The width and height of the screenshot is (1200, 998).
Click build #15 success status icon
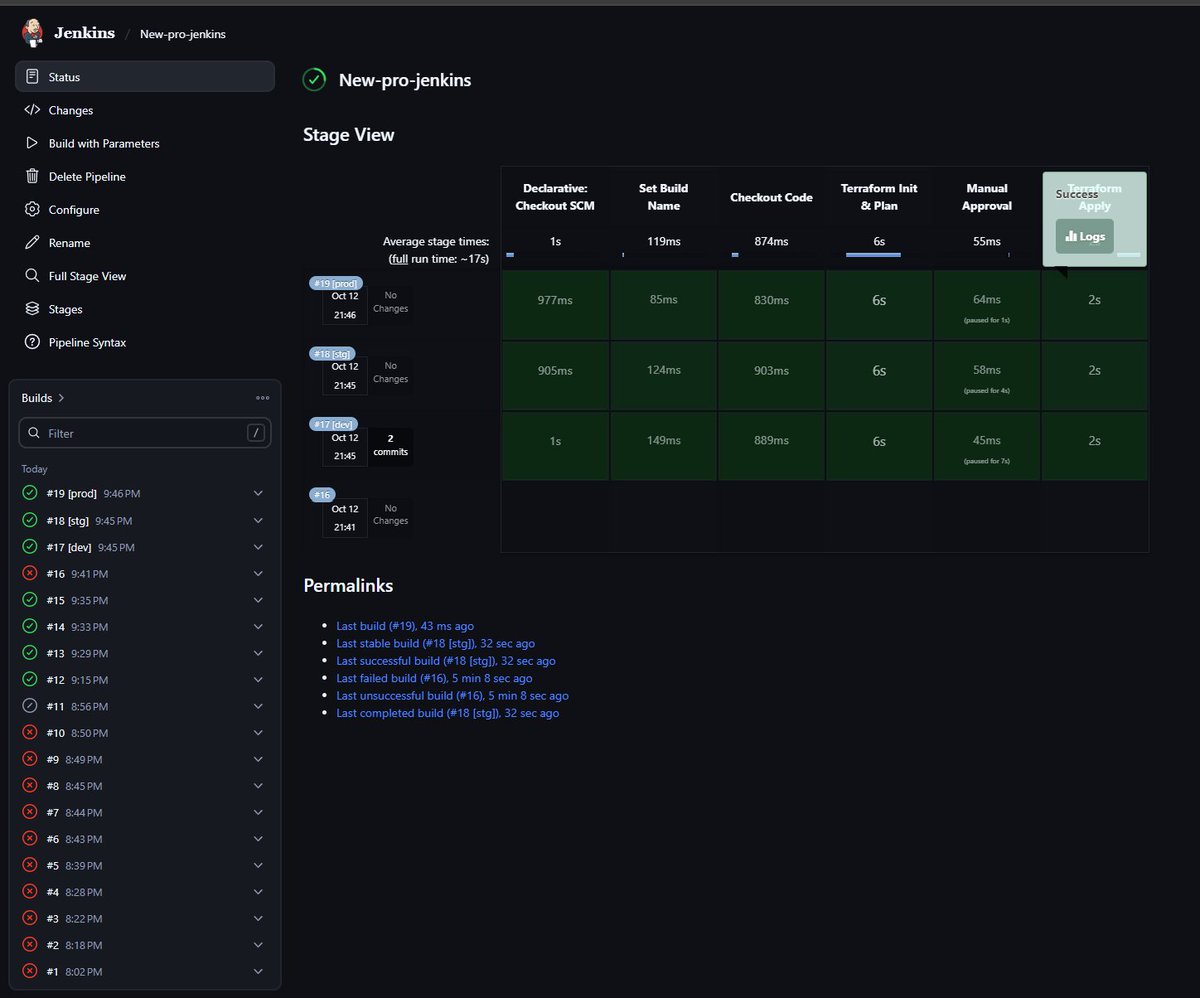[x=30, y=600]
